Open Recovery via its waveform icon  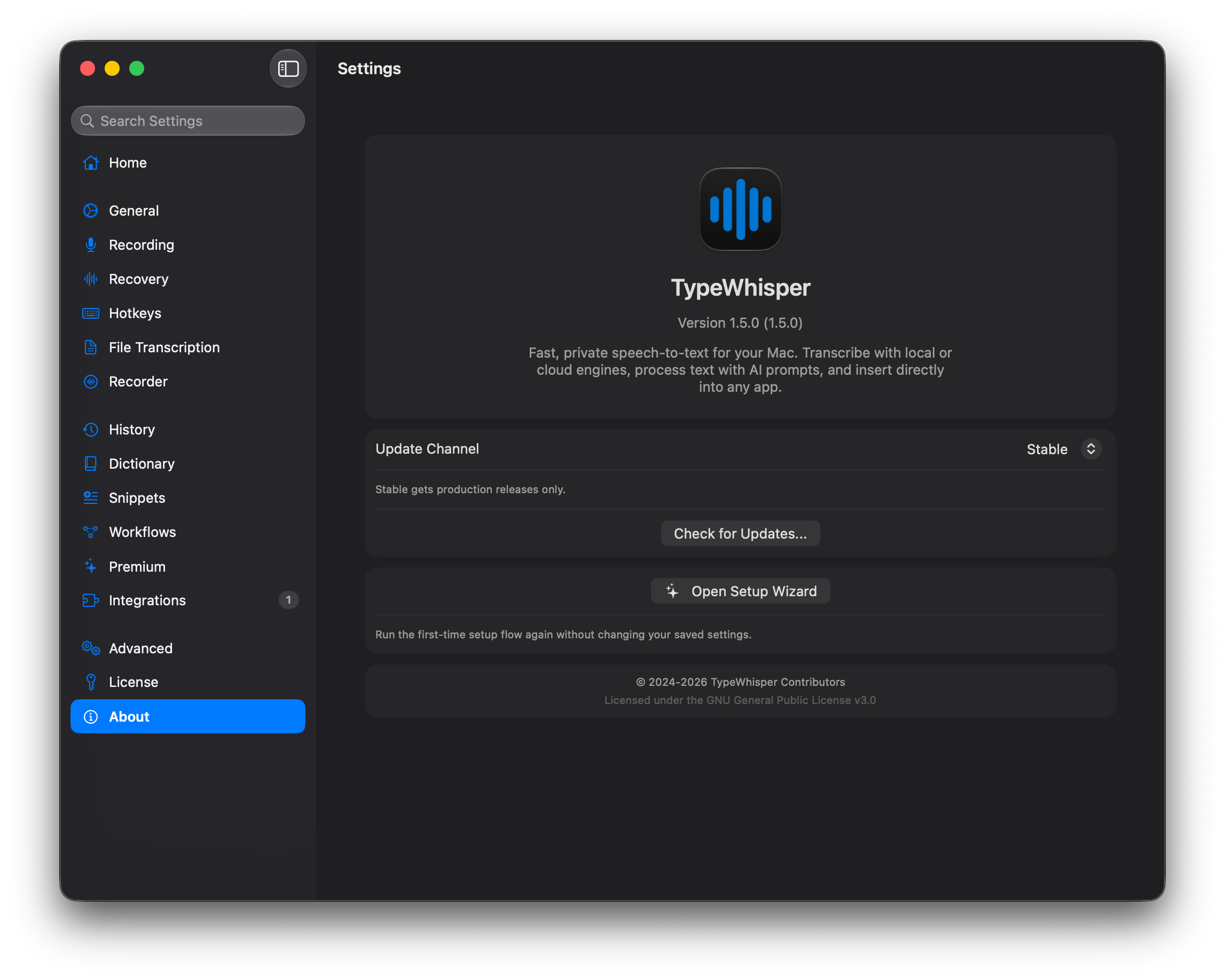click(x=90, y=279)
